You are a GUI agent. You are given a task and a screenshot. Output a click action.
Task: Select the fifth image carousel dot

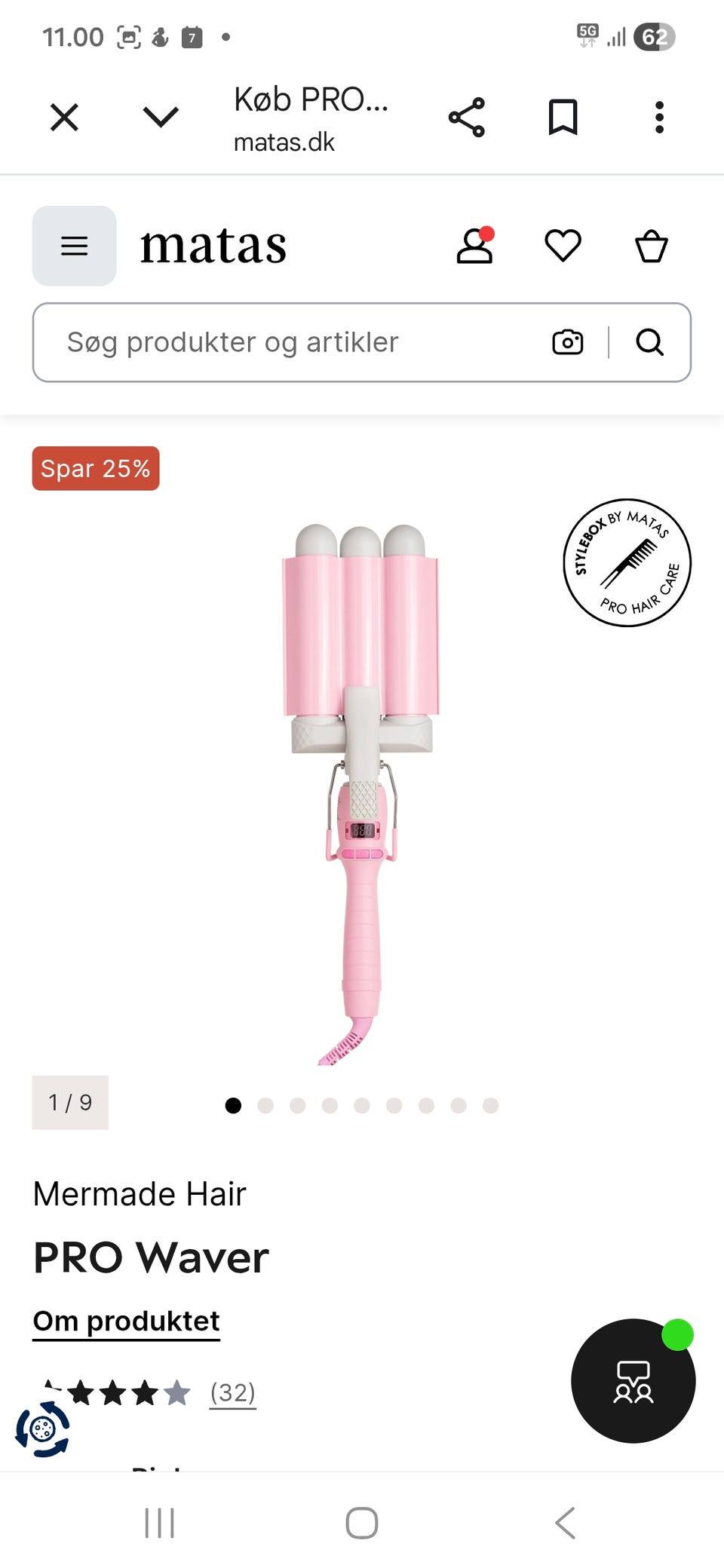point(362,1105)
